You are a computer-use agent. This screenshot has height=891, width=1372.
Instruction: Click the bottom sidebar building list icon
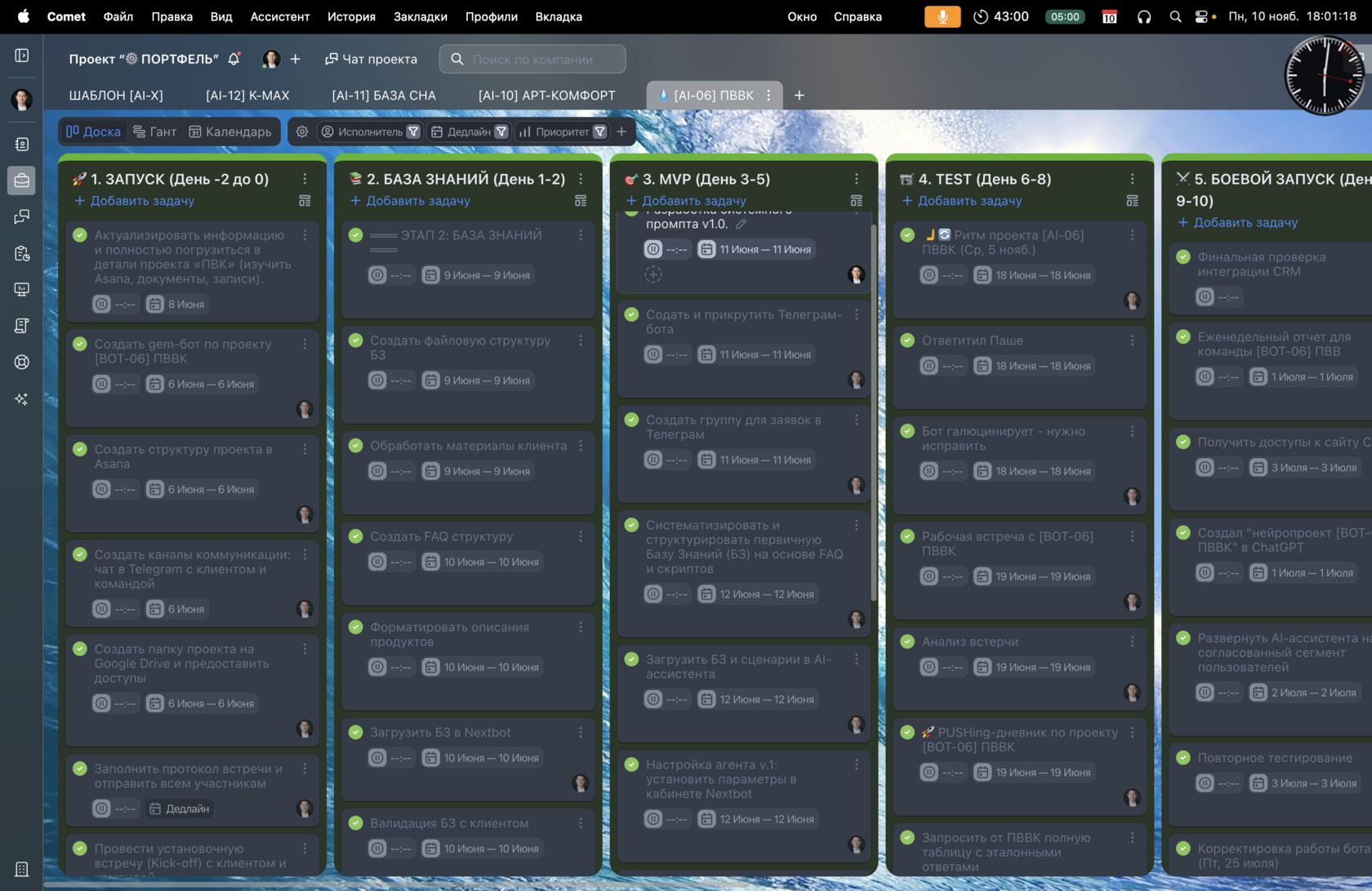tap(22, 869)
